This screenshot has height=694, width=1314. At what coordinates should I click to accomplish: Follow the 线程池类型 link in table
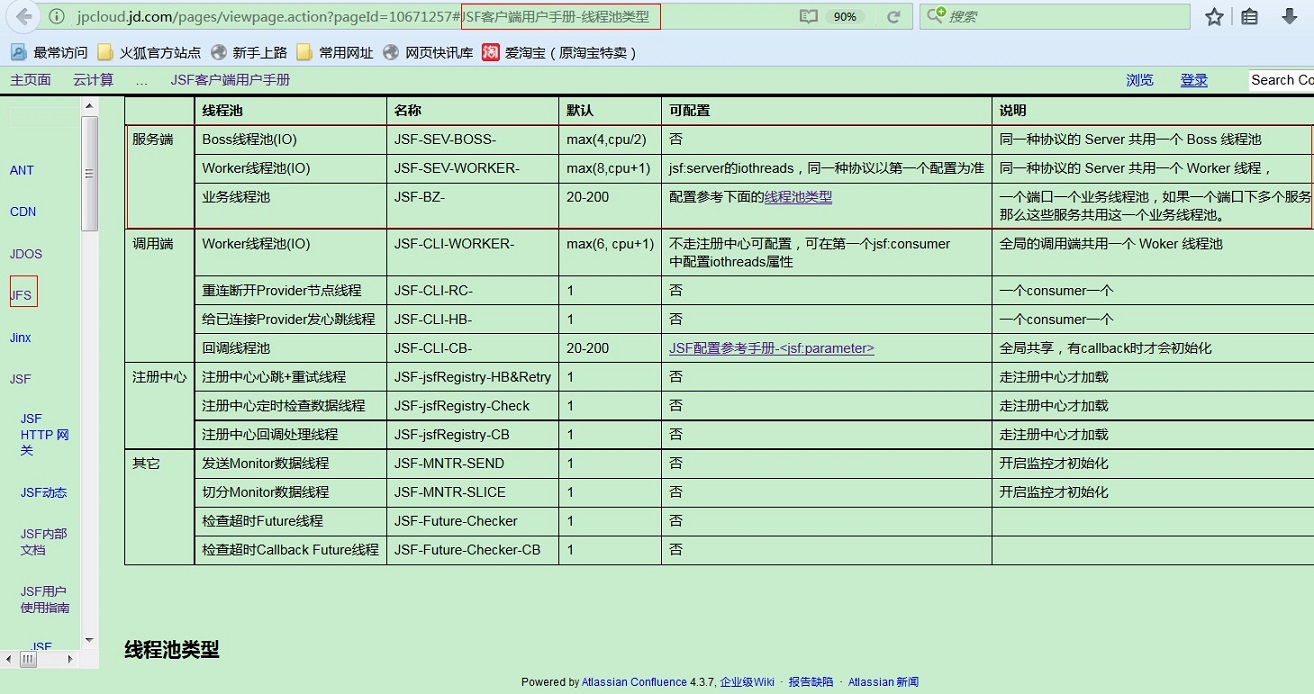point(798,197)
